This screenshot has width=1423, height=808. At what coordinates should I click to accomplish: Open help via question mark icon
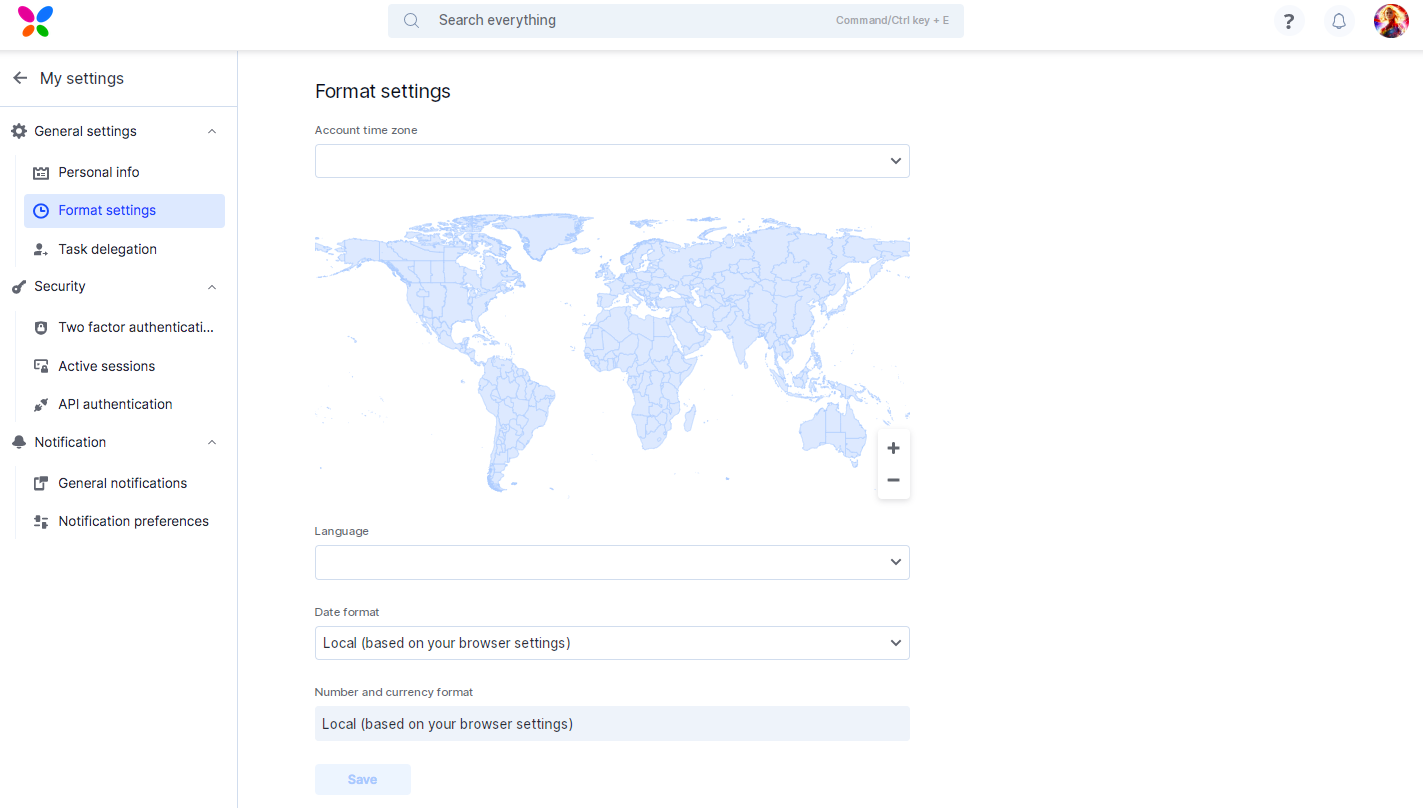[1289, 21]
